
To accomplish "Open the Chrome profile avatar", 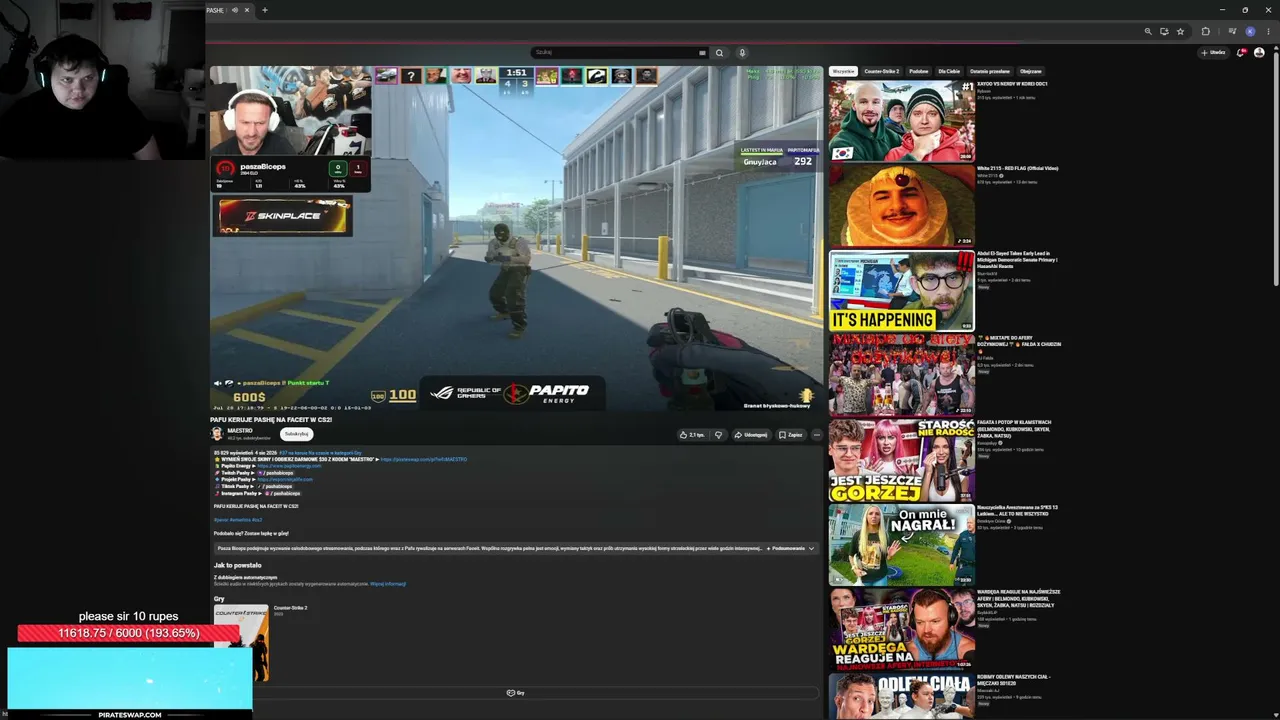I will [x=1250, y=31].
